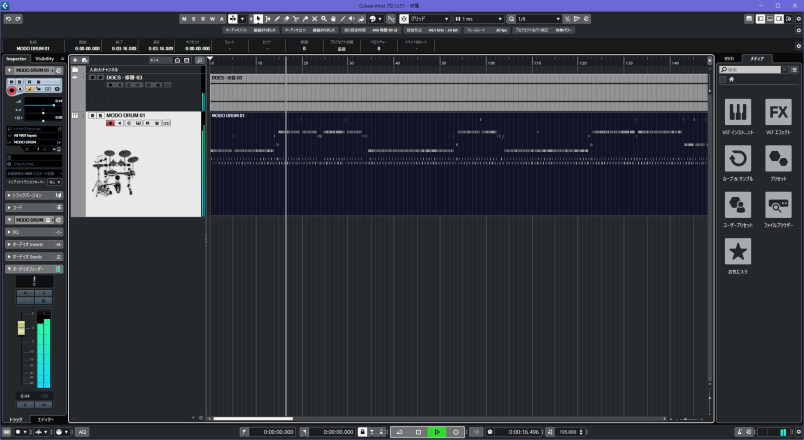Open the Favorites star tile

coord(738,252)
